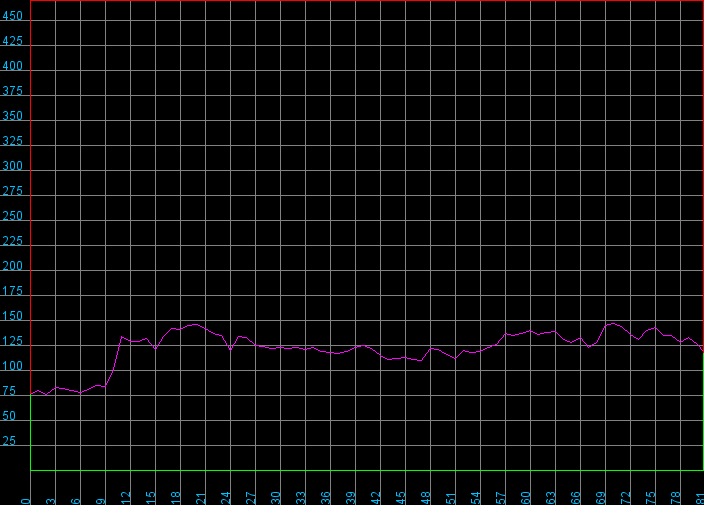Click the 300 vertical axis label

(x=13, y=166)
